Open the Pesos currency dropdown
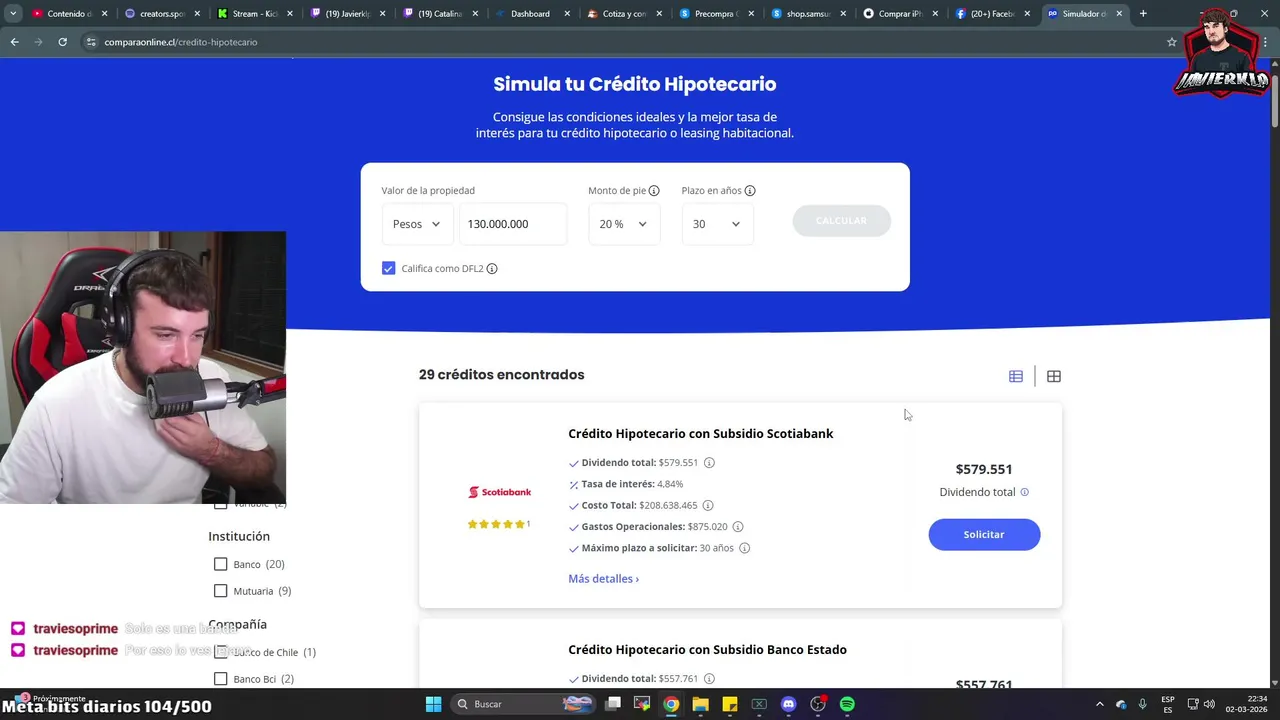1280x720 pixels. click(417, 224)
